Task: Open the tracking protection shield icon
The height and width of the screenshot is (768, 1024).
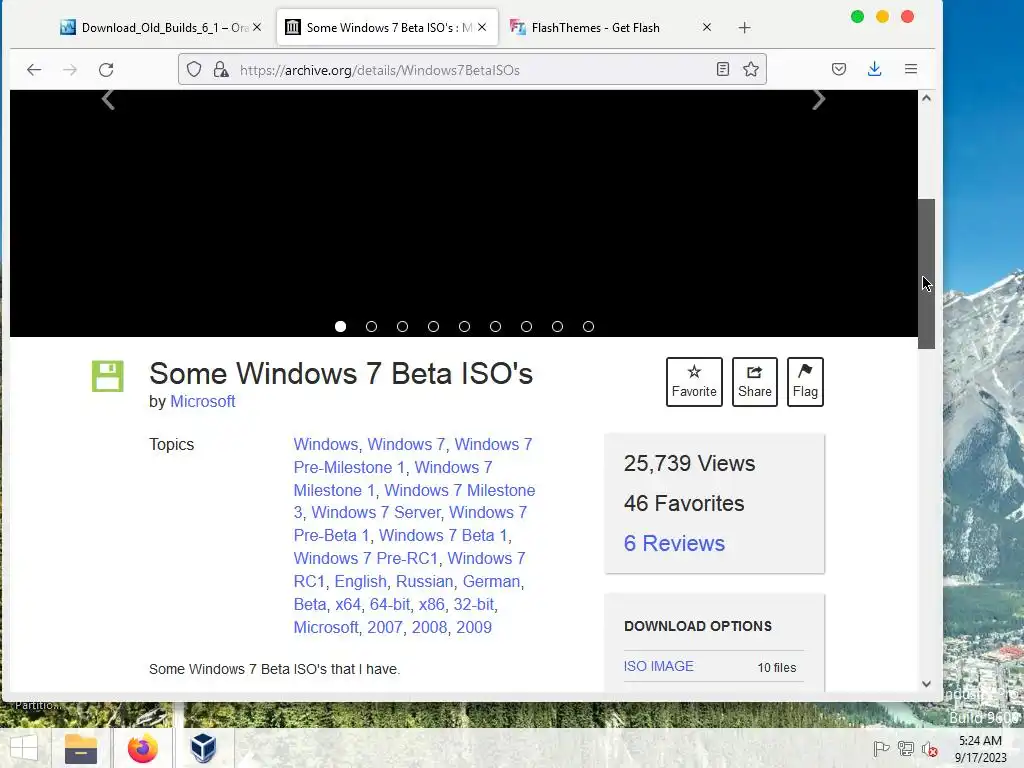Action: (194, 69)
